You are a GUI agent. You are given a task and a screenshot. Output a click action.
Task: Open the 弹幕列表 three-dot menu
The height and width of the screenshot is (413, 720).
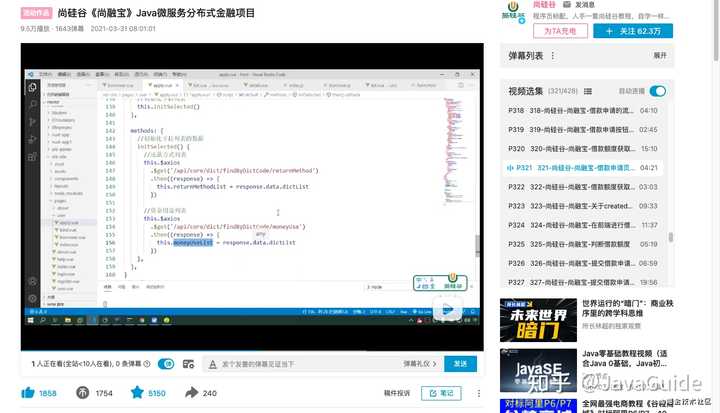click(x=552, y=56)
